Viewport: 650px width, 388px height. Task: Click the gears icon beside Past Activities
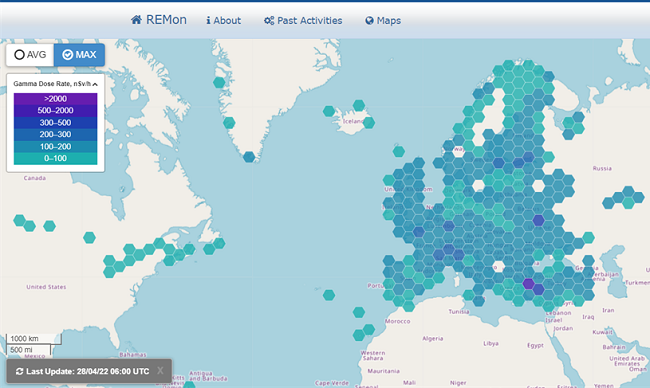pos(269,20)
